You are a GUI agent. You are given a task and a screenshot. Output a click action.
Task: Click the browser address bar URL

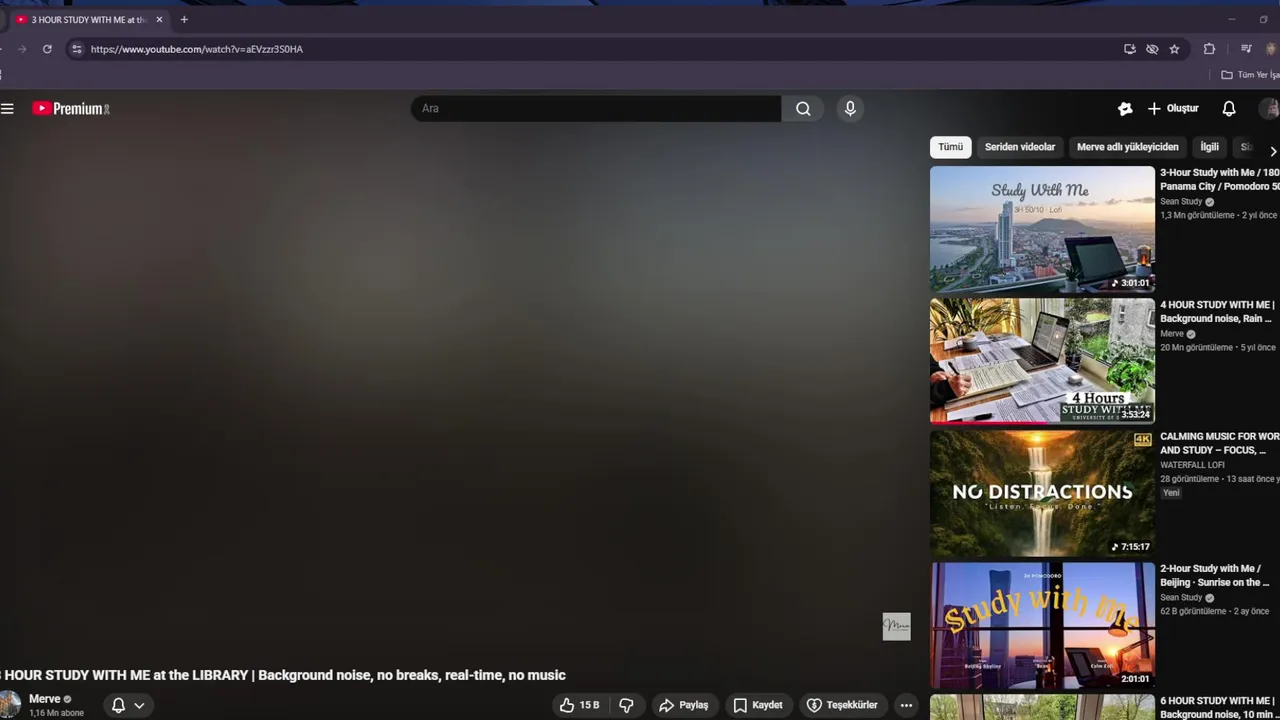pyautogui.click(x=197, y=49)
